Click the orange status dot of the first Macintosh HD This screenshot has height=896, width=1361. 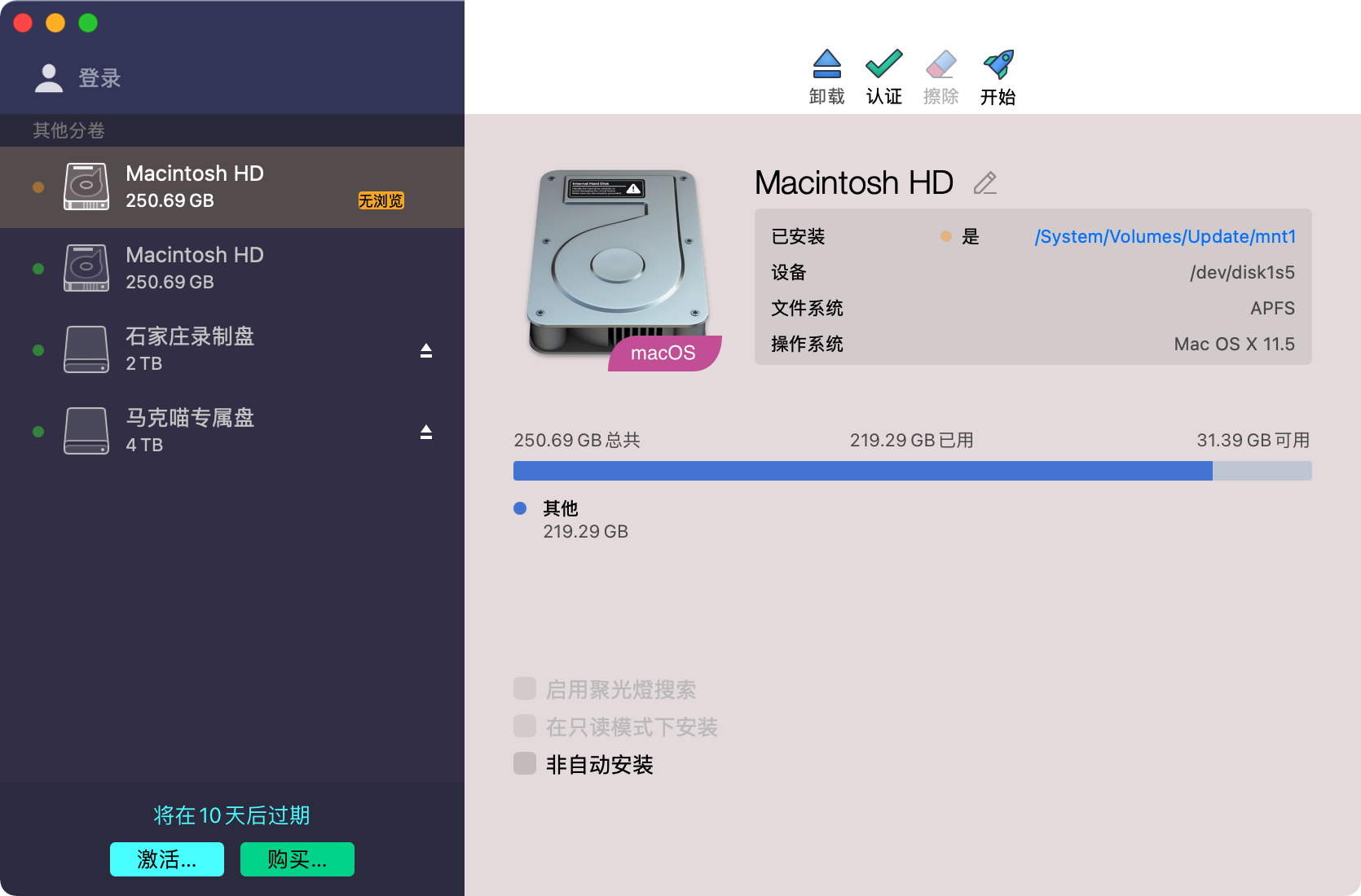coord(38,187)
